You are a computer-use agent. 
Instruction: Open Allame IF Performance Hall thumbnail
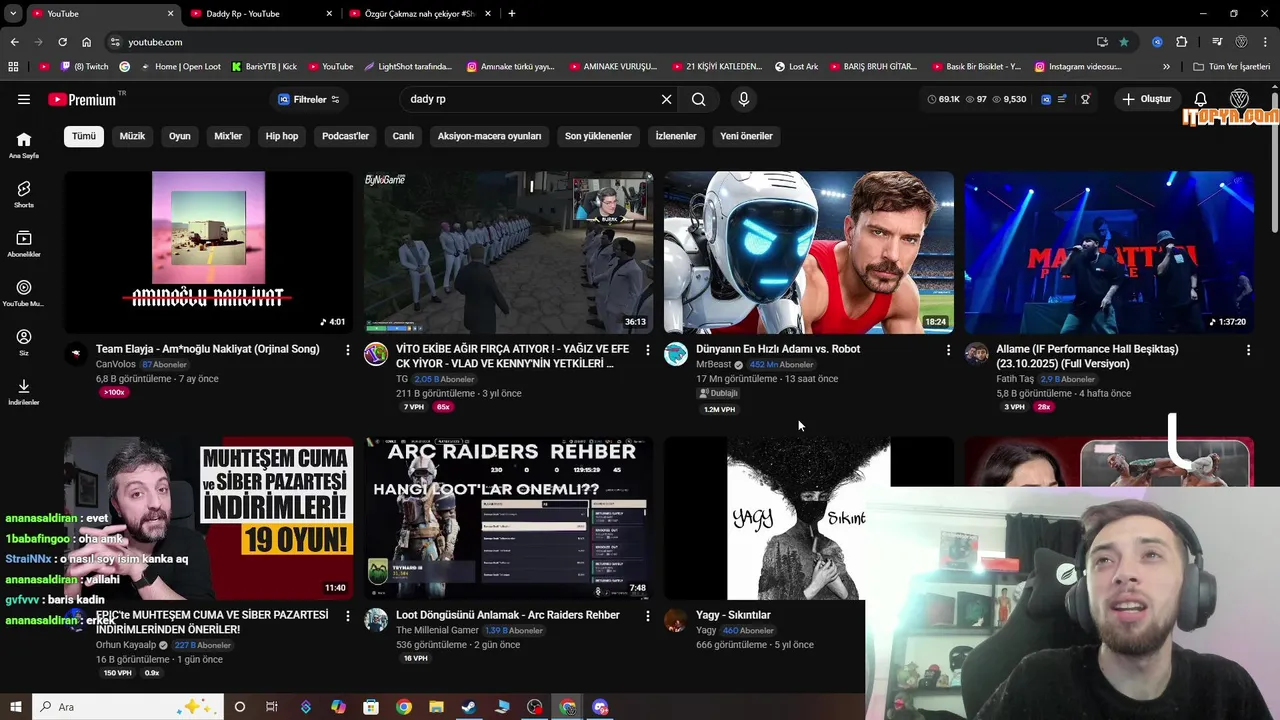point(1109,252)
